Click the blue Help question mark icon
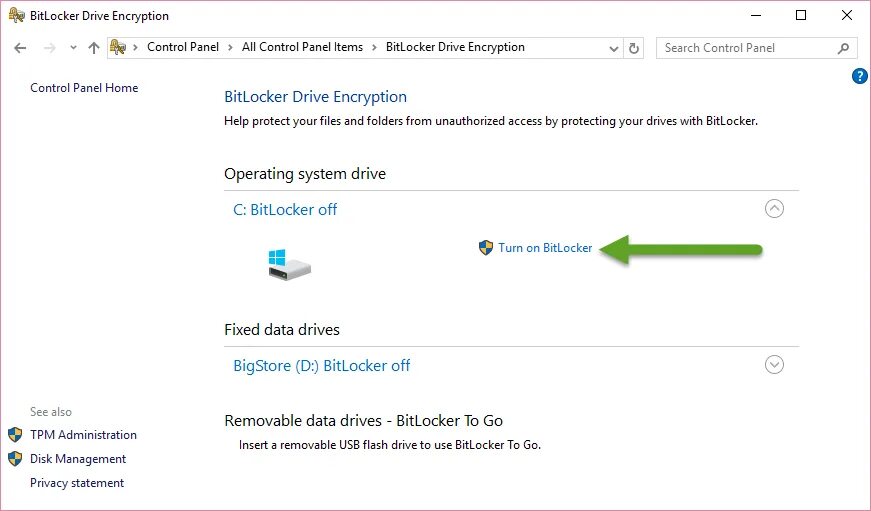Screen dimensions: 871x511 click(x=860, y=76)
